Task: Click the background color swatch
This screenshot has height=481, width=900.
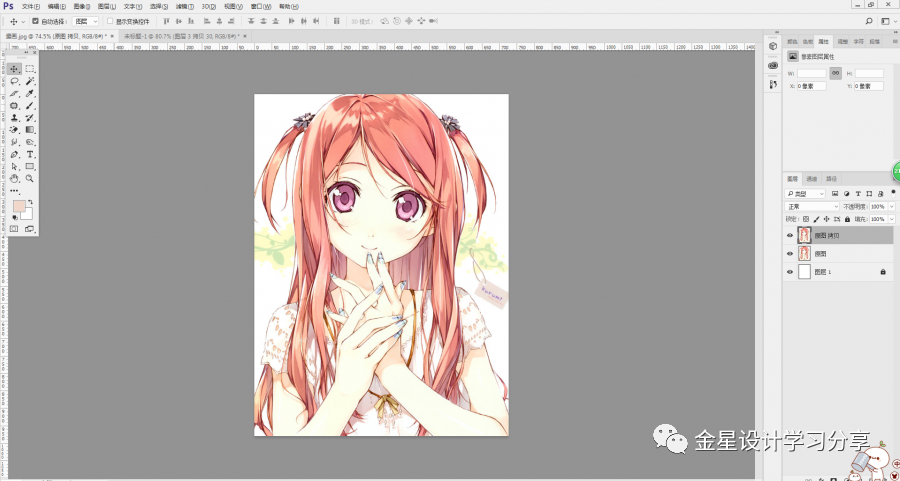Action: coord(28,215)
